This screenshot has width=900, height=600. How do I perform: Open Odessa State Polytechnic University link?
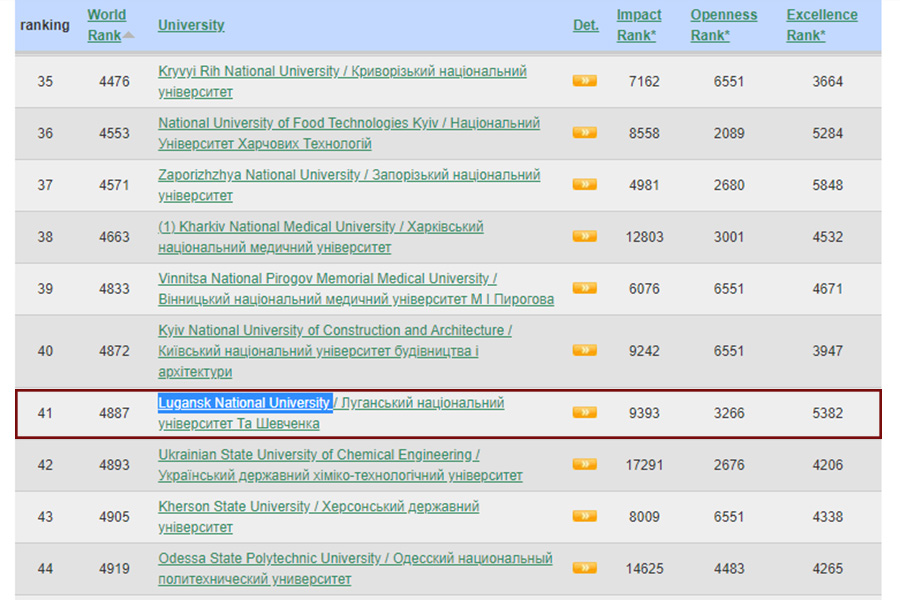point(355,568)
